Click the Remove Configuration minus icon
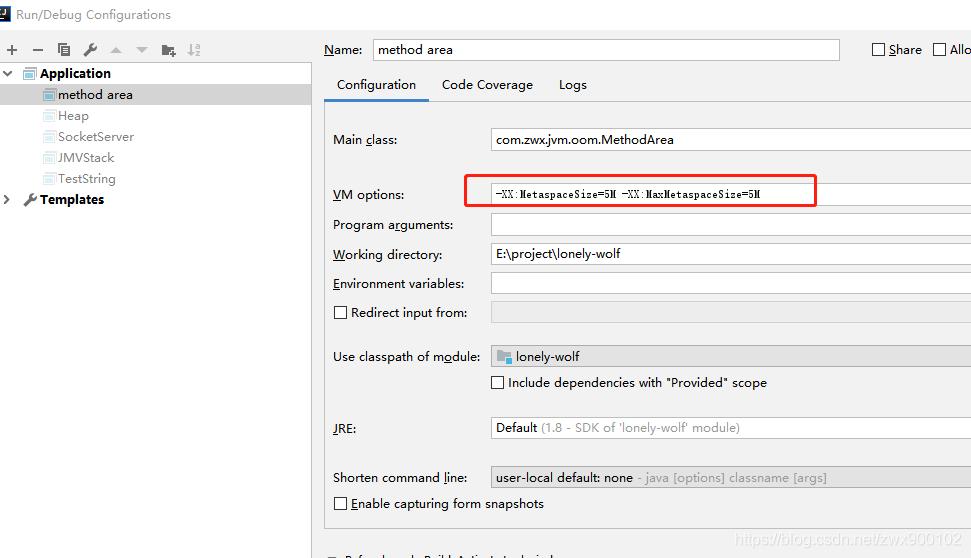The height and width of the screenshot is (558, 971). click(x=38, y=50)
